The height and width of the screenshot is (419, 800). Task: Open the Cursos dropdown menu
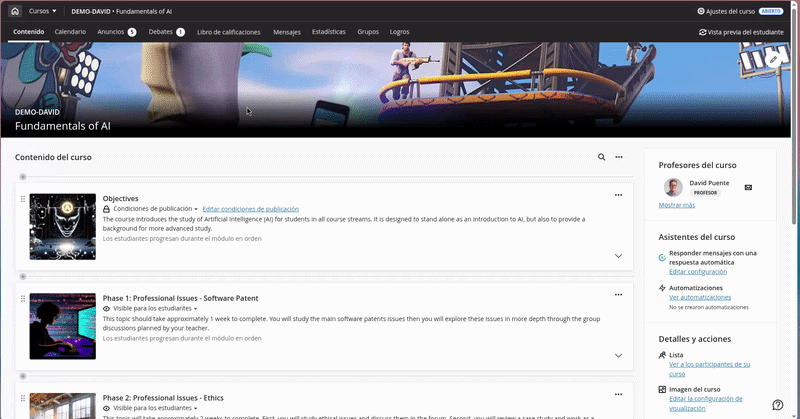point(42,11)
